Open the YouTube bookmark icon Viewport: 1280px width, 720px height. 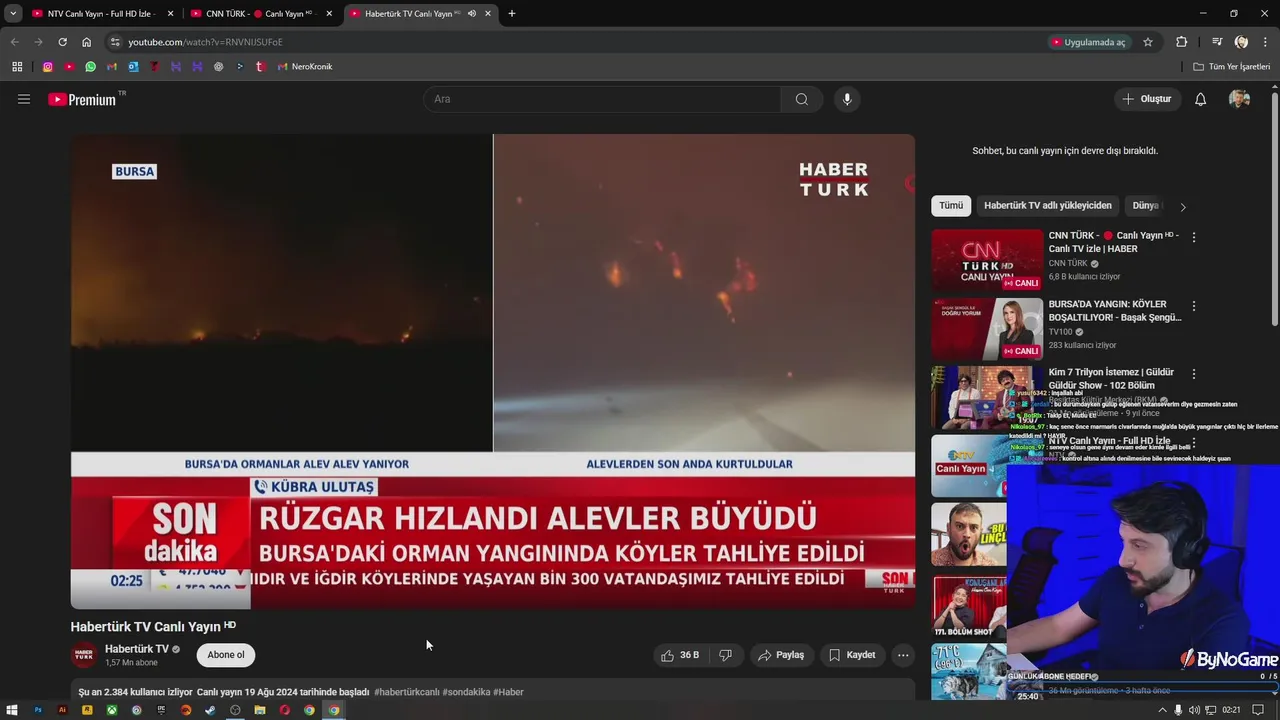click(x=69, y=67)
